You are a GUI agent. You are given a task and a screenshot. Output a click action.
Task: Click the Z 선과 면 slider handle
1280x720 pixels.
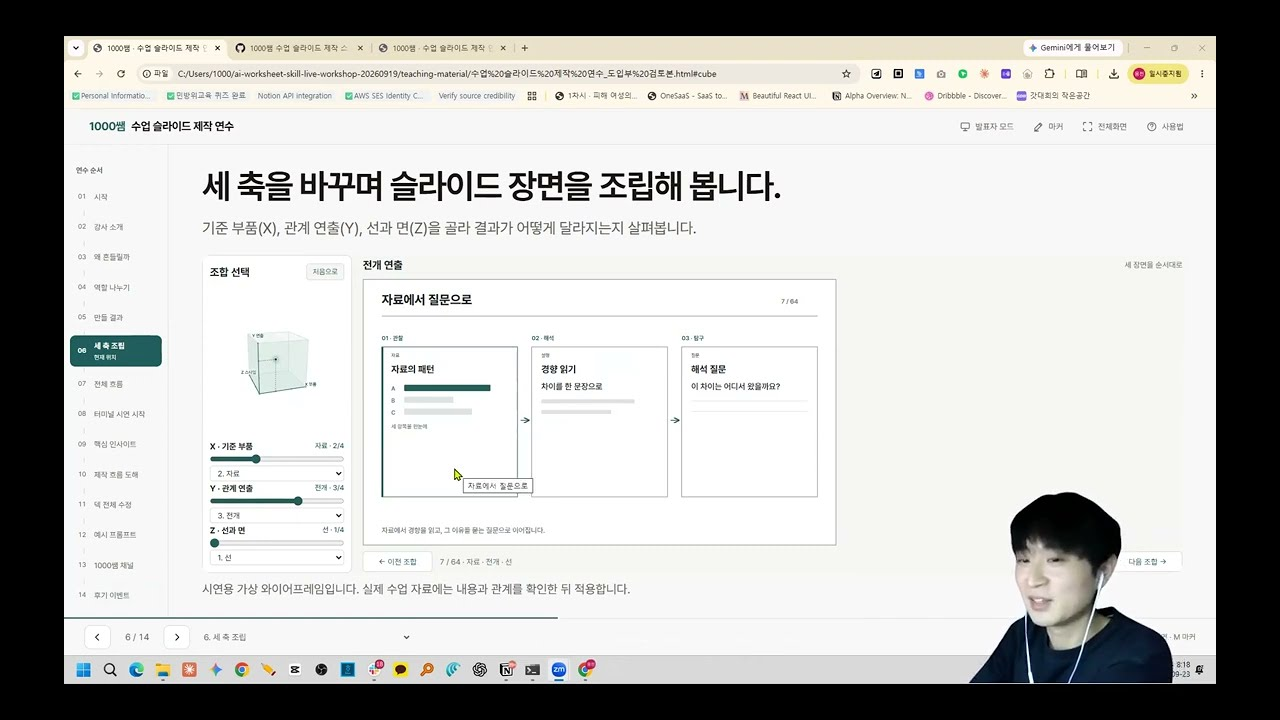click(215, 543)
